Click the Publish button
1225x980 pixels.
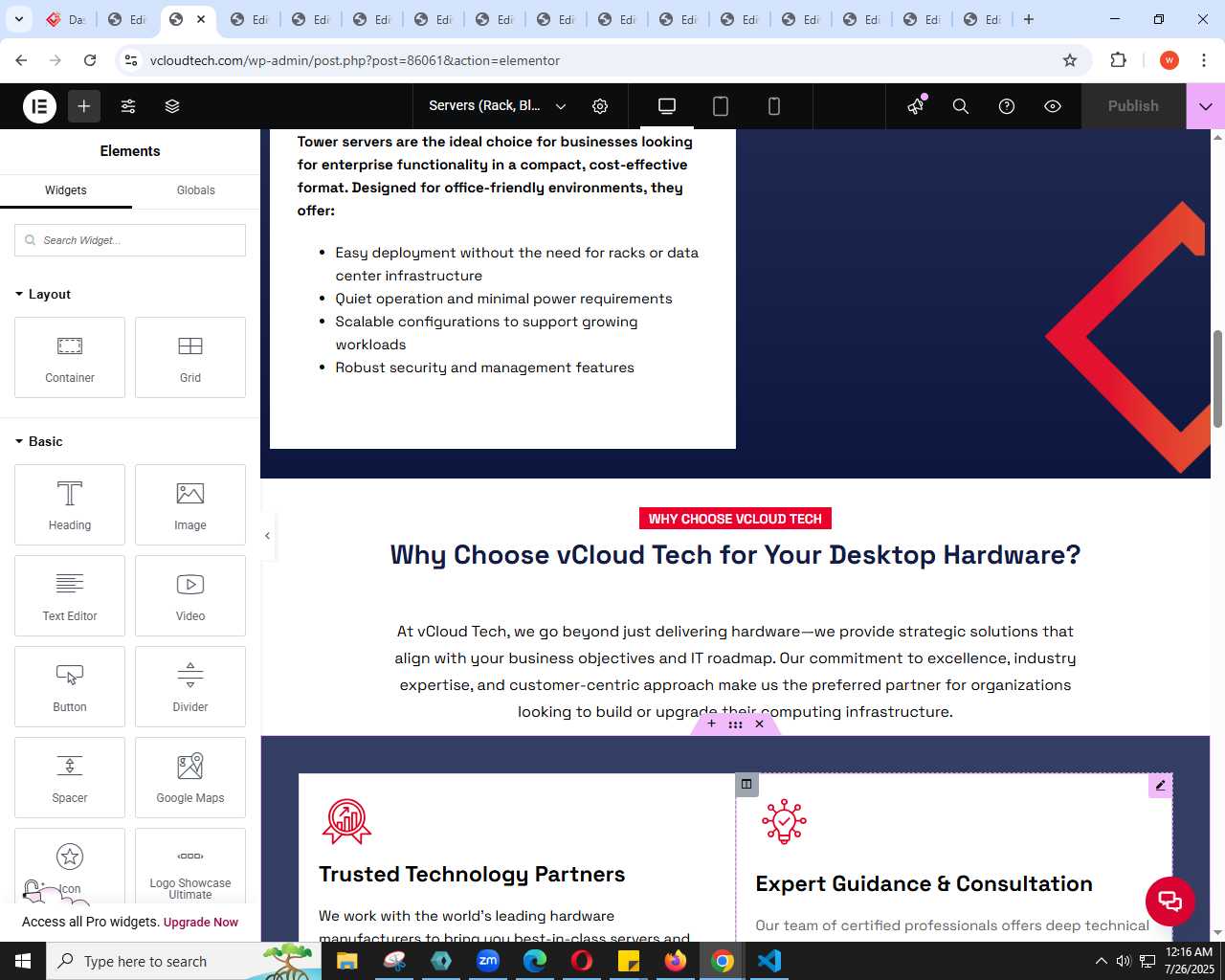(1133, 106)
